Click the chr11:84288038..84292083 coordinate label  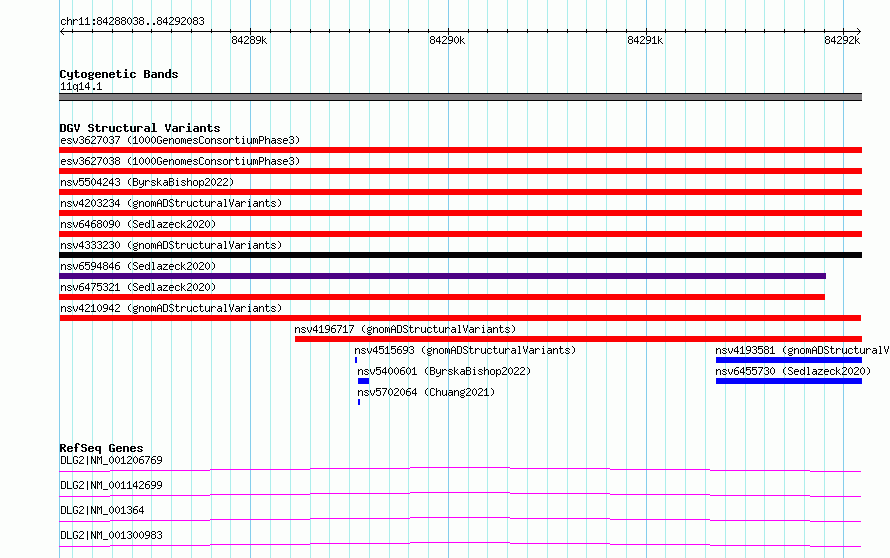pyautogui.click(x=132, y=22)
